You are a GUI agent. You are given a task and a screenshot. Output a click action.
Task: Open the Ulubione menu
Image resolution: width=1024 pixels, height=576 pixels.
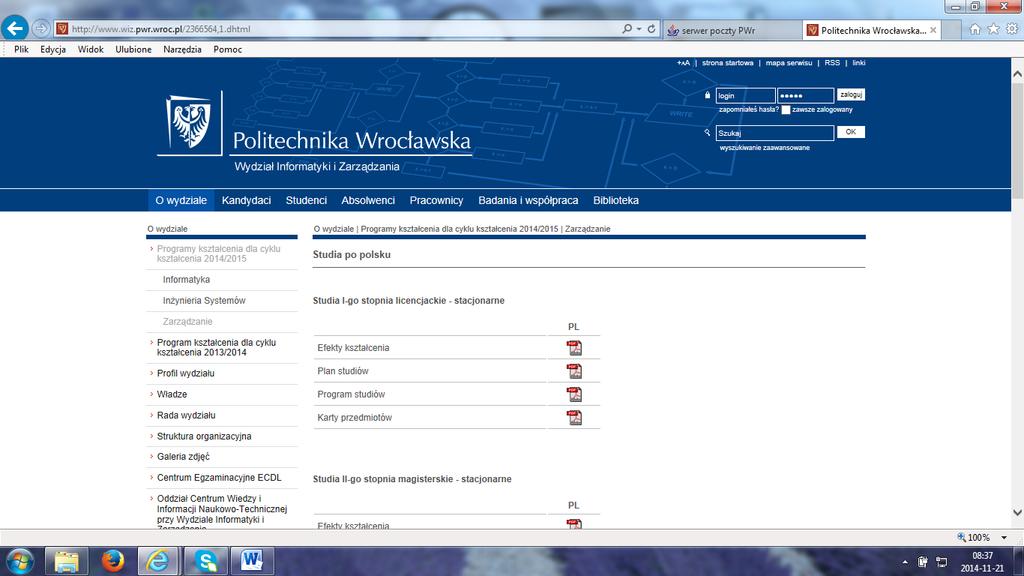tap(133, 50)
